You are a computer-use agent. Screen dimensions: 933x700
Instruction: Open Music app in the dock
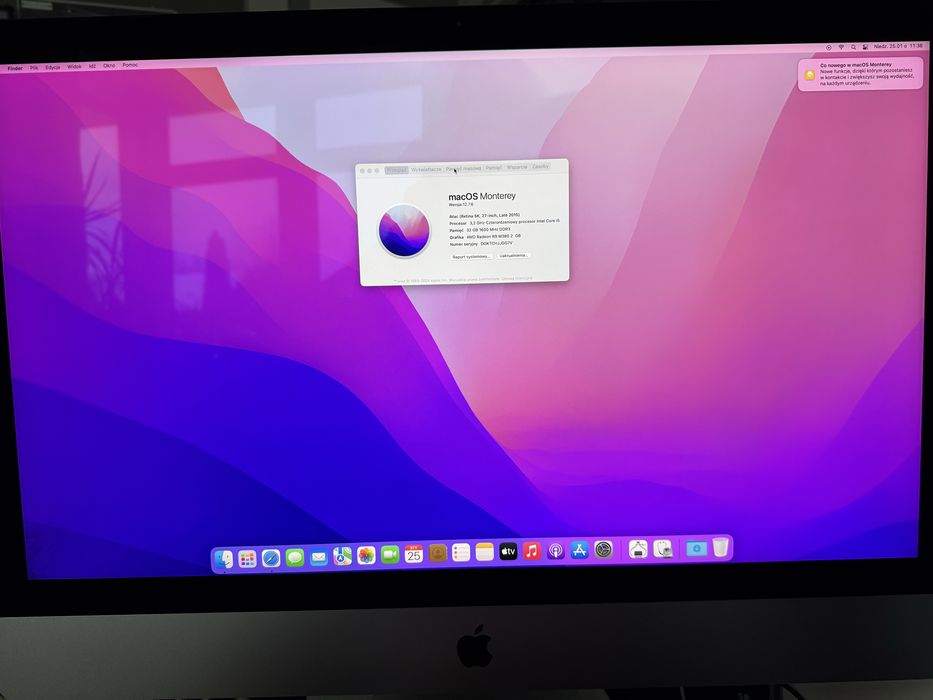[x=532, y=552]
